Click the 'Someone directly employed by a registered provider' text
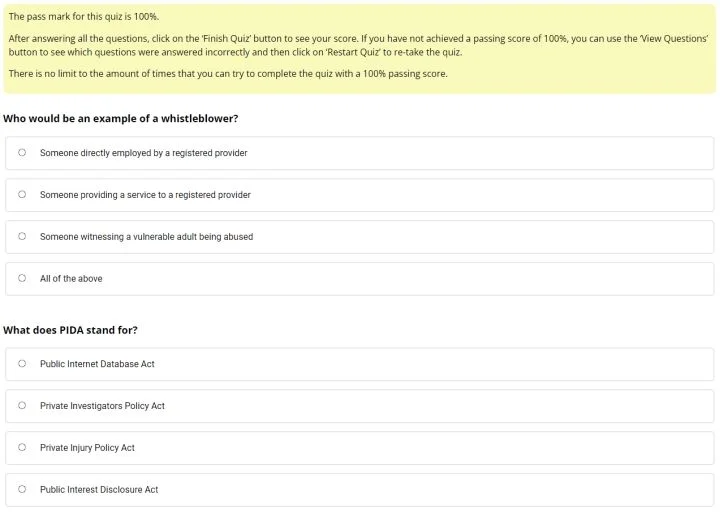 [x=143, y=153]
